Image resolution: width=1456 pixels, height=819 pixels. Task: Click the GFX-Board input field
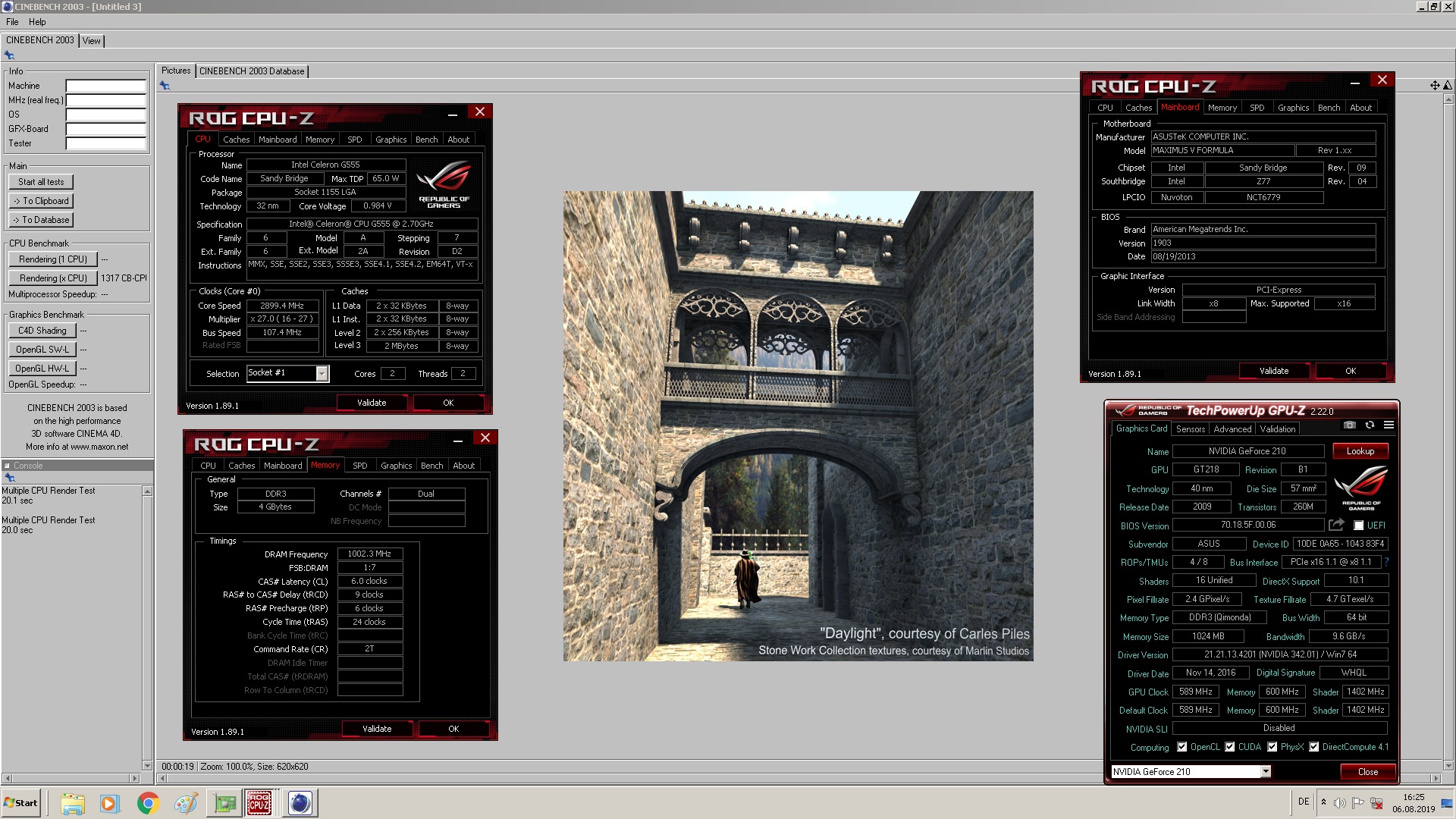point(105,129)
